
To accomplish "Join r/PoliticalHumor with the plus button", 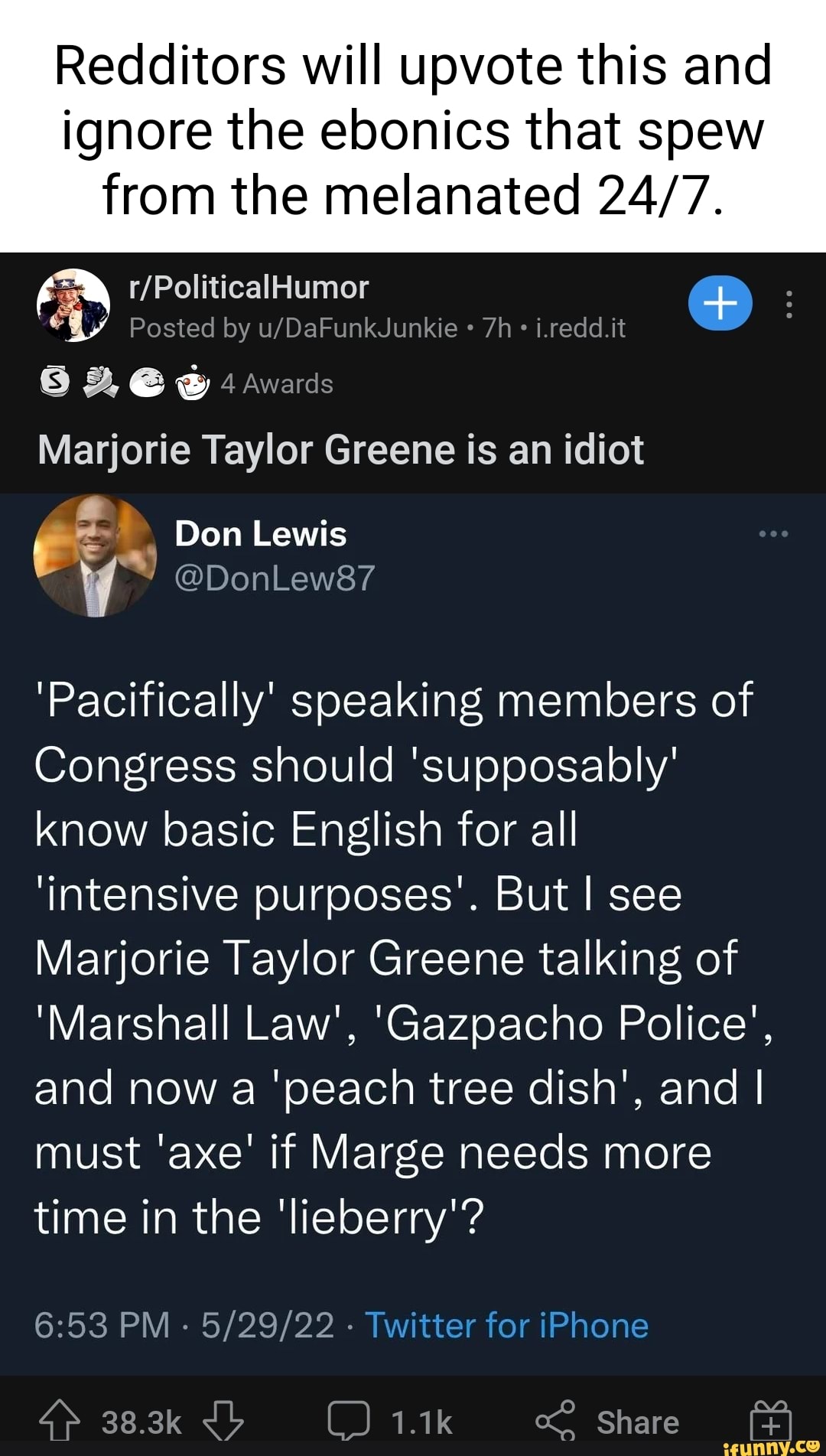I will (x=720, y=304).
